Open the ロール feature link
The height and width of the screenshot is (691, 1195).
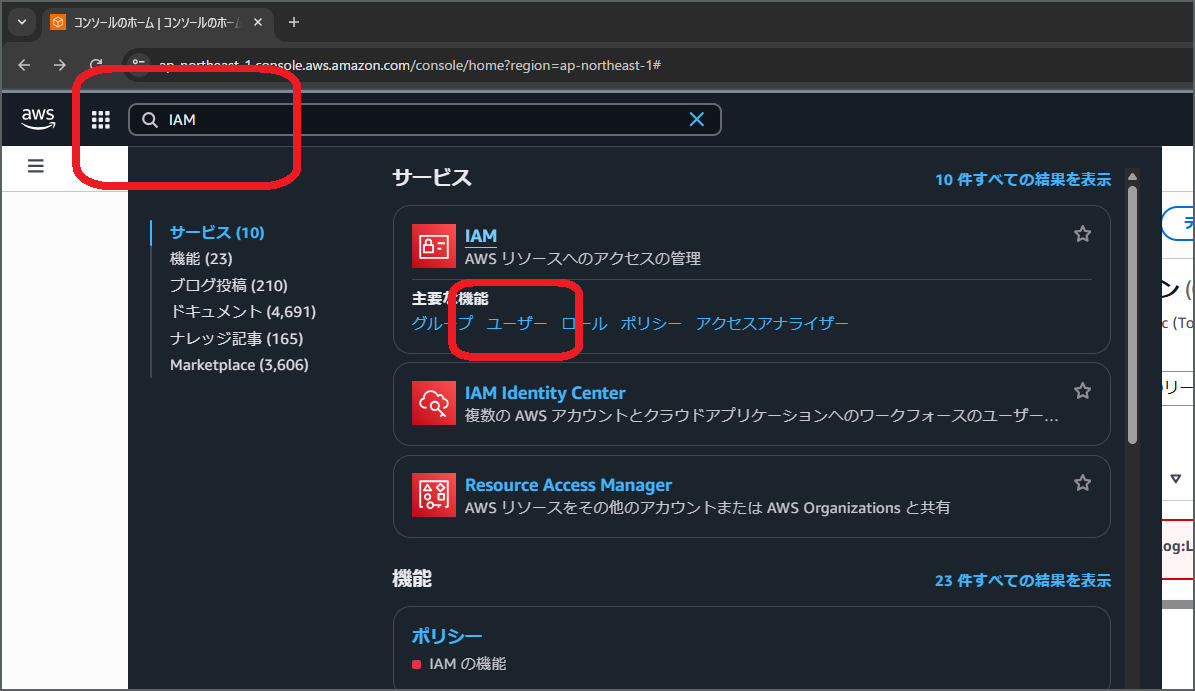(584, 323)
